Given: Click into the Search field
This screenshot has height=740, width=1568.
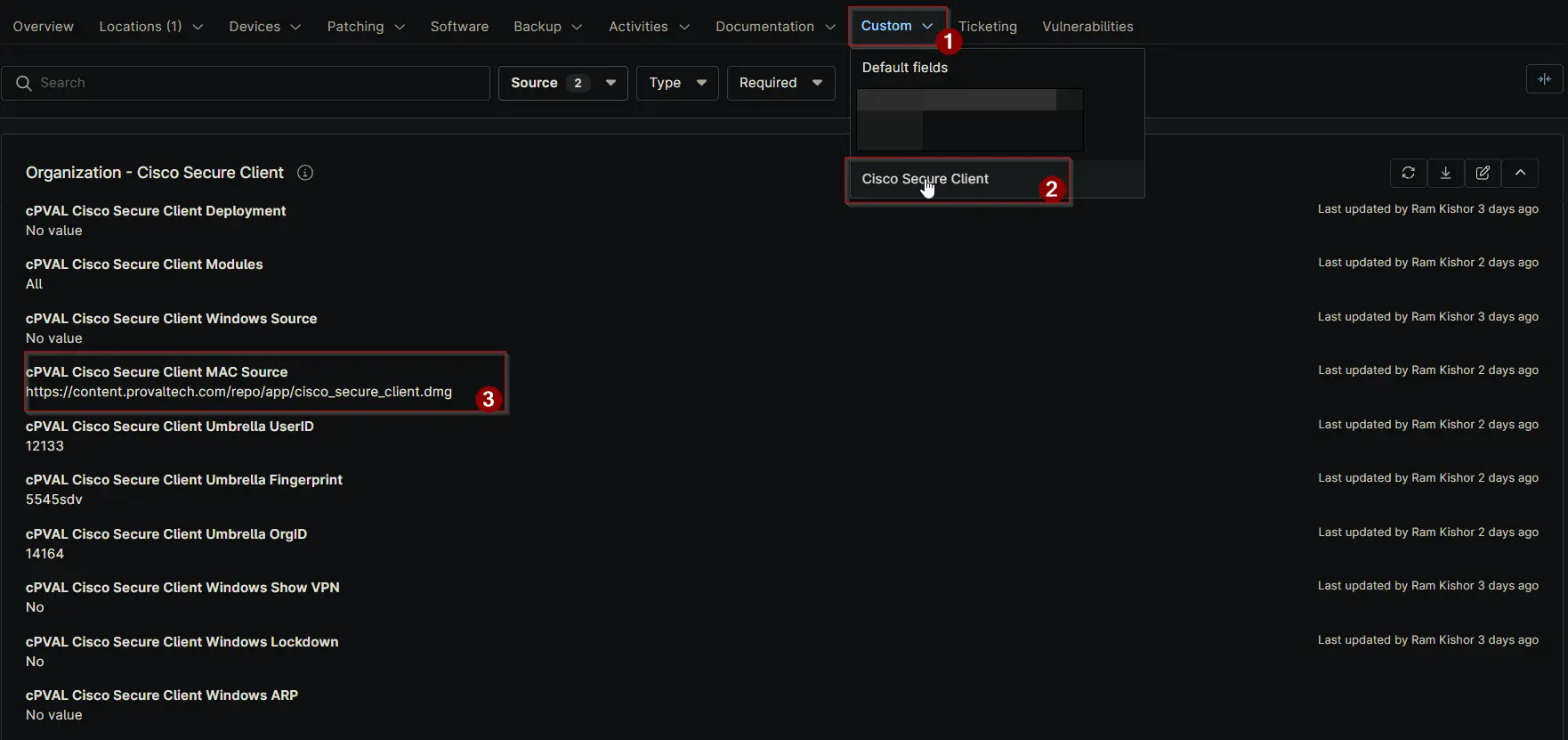Looking at the screenshot, I should coord(258,83).
